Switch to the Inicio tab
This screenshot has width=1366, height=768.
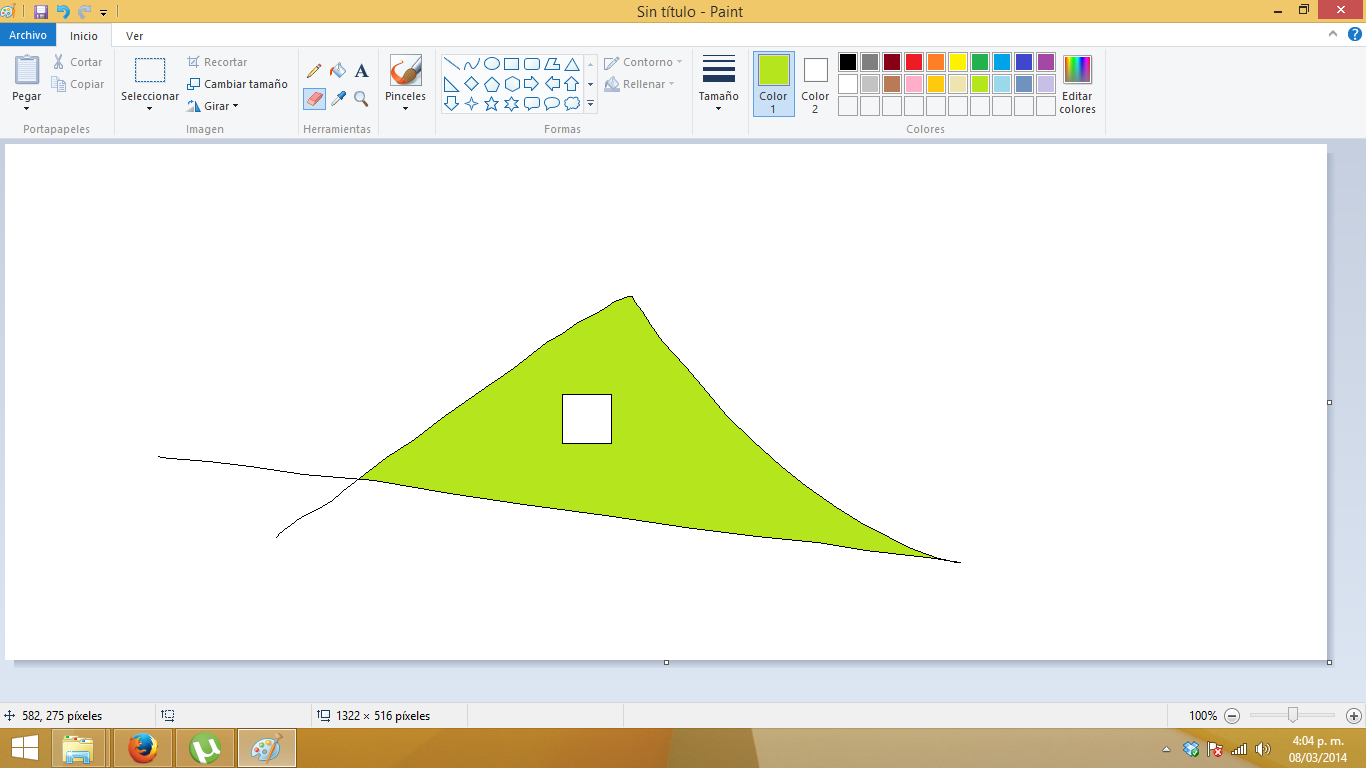coord(84,36)
